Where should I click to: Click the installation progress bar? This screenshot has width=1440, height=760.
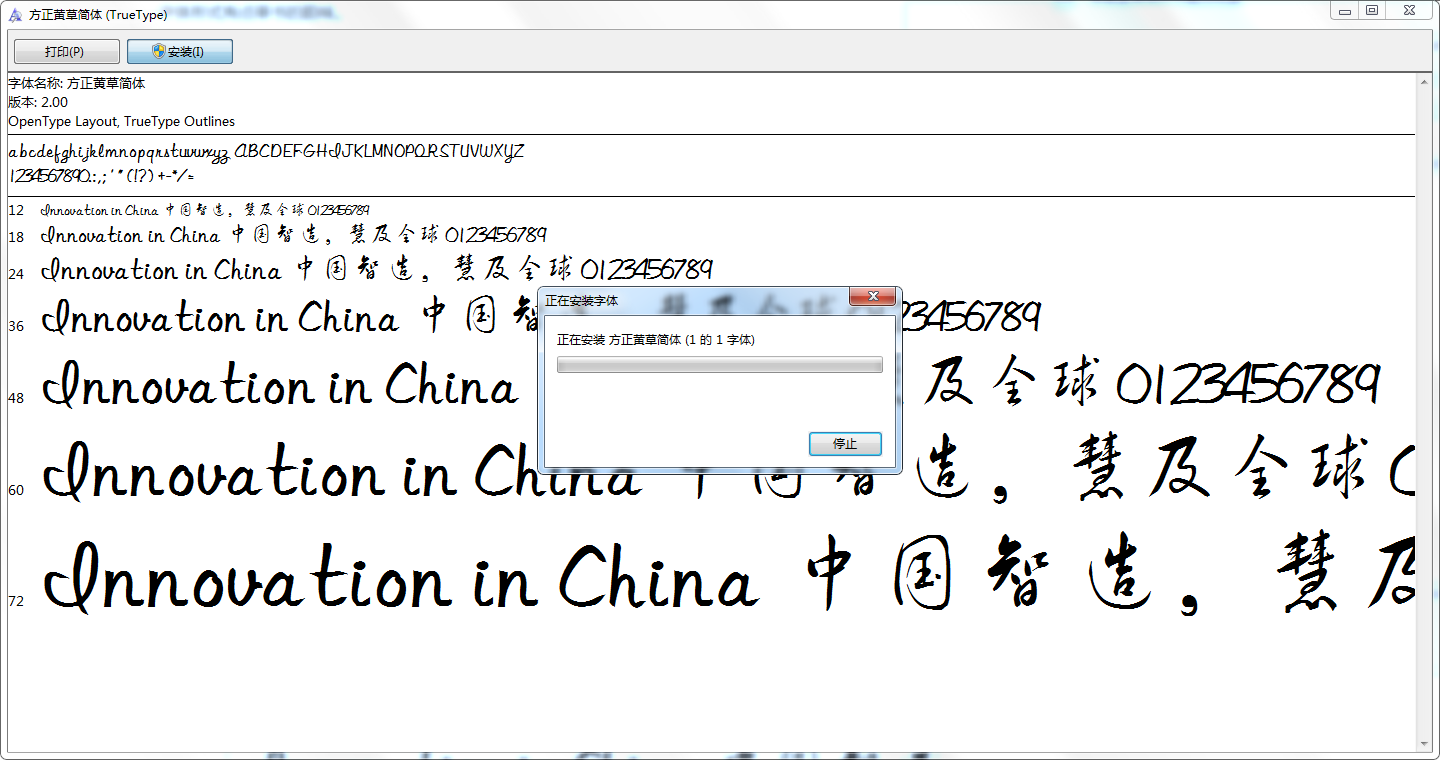click(x=719, y=364)
